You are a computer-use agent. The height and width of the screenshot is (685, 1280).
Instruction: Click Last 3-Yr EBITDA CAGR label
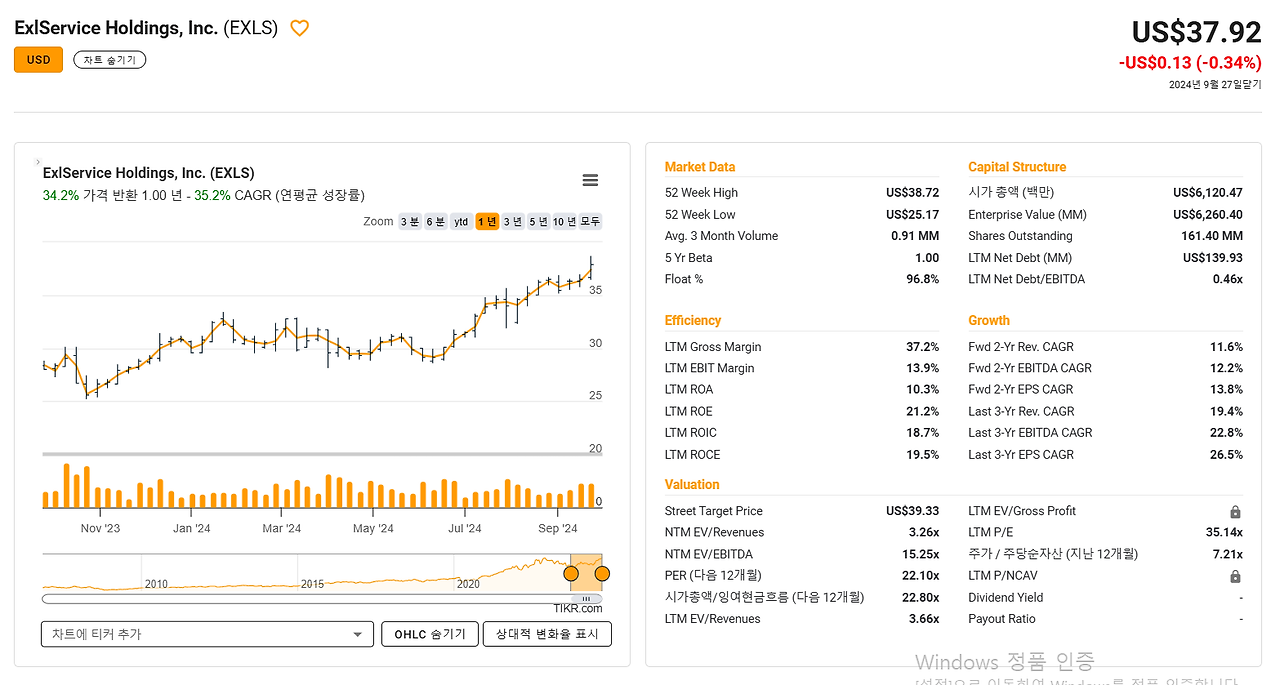point(1030,433)
